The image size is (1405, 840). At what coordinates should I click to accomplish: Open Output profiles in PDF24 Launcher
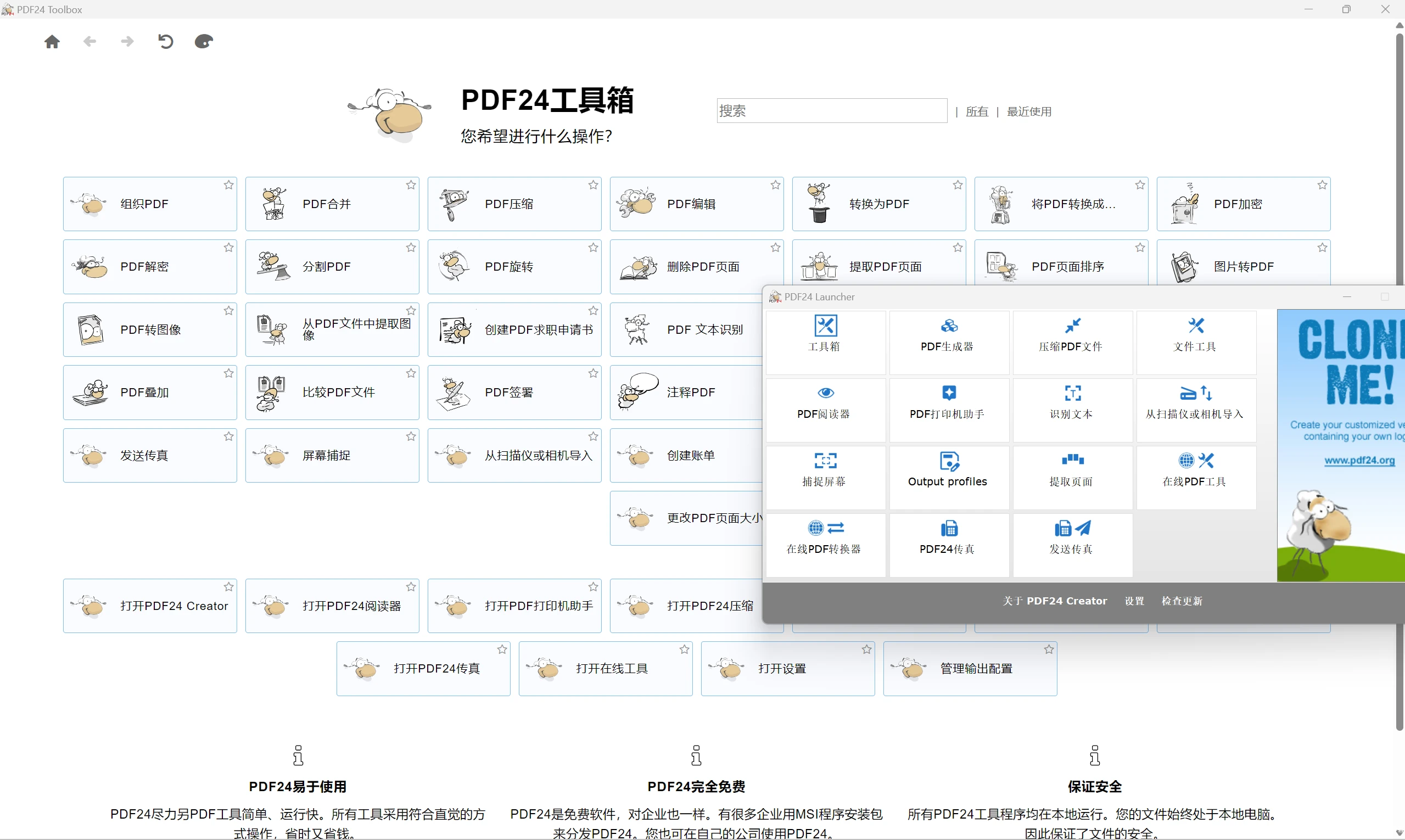pyautogui.click(x=949, y=478)
